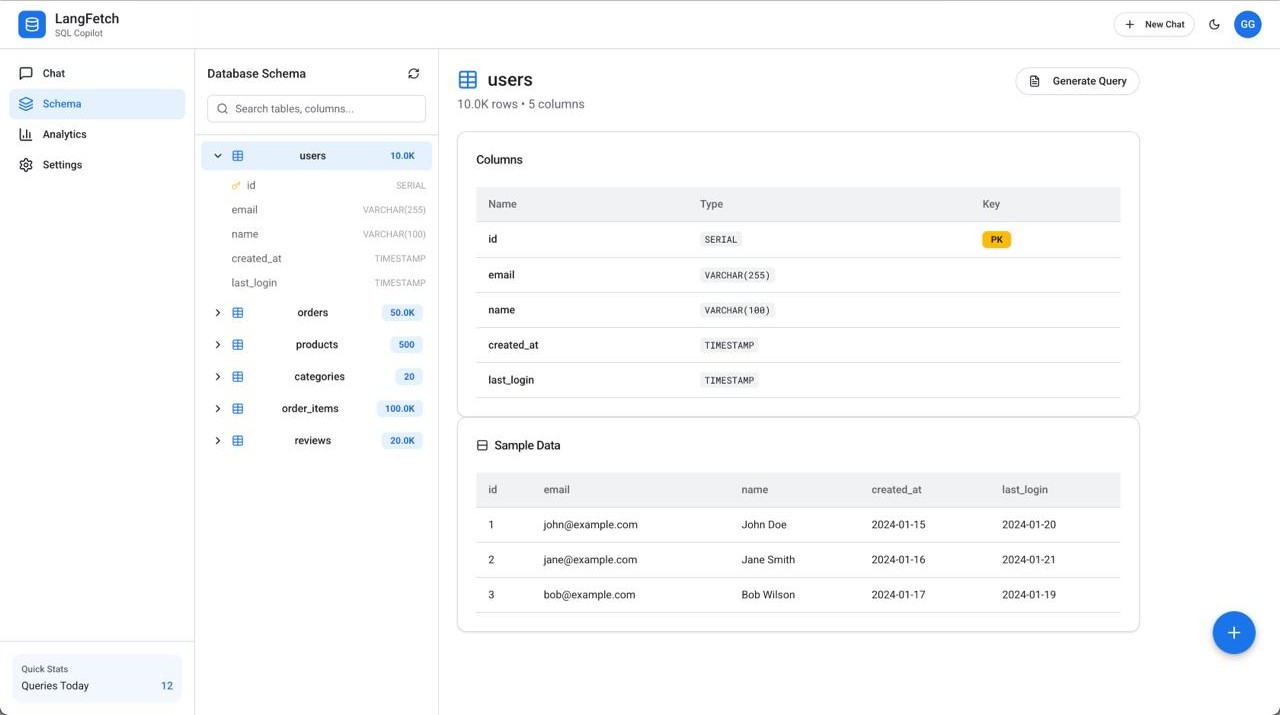The height and width of the screenshot is (715, 1280).
Task: Refresh the database schema
Action: coord(413,73)
